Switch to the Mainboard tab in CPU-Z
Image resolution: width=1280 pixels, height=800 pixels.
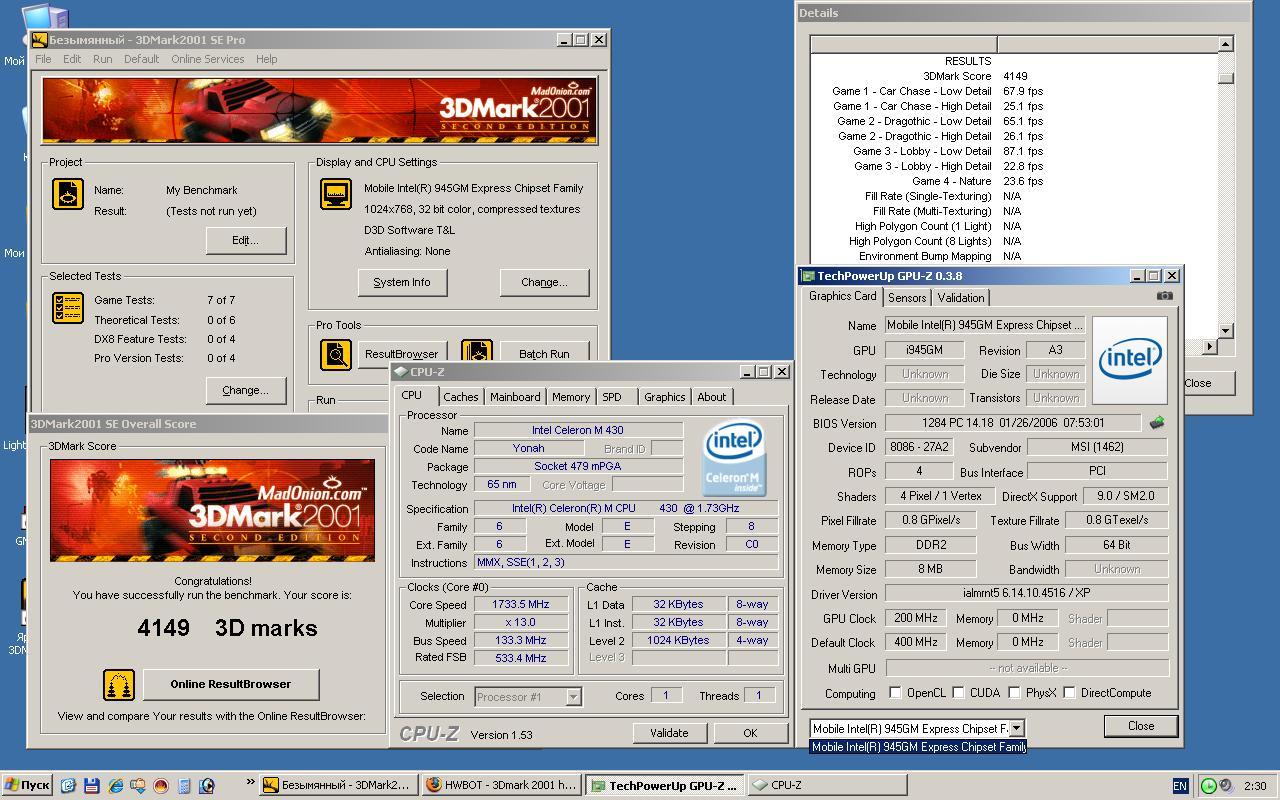point(515,397)
